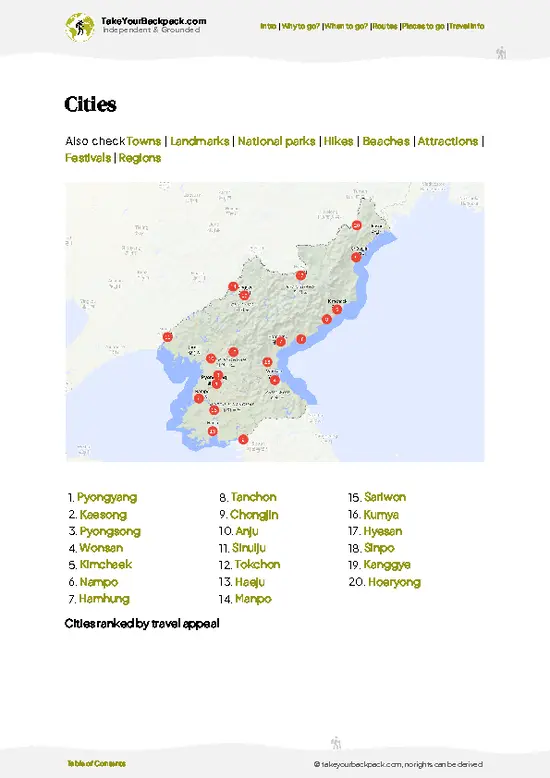Open the Intro section link
The image size is (550, 778).
tap(268, 26)
